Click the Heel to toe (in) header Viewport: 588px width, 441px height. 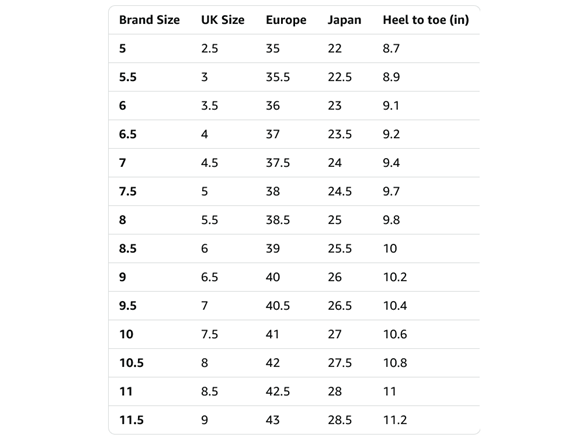tap(426, 20)
